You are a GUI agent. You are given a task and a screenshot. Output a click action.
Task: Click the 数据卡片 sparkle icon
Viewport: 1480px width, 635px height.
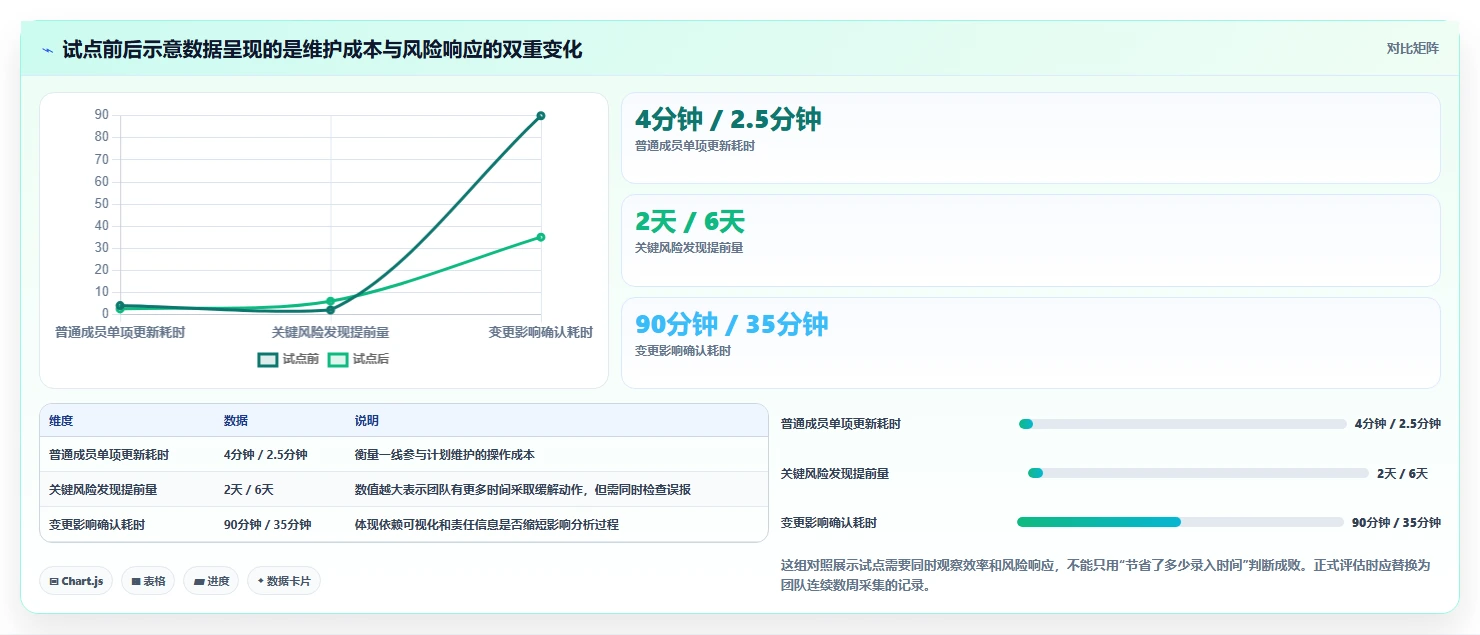261,581
